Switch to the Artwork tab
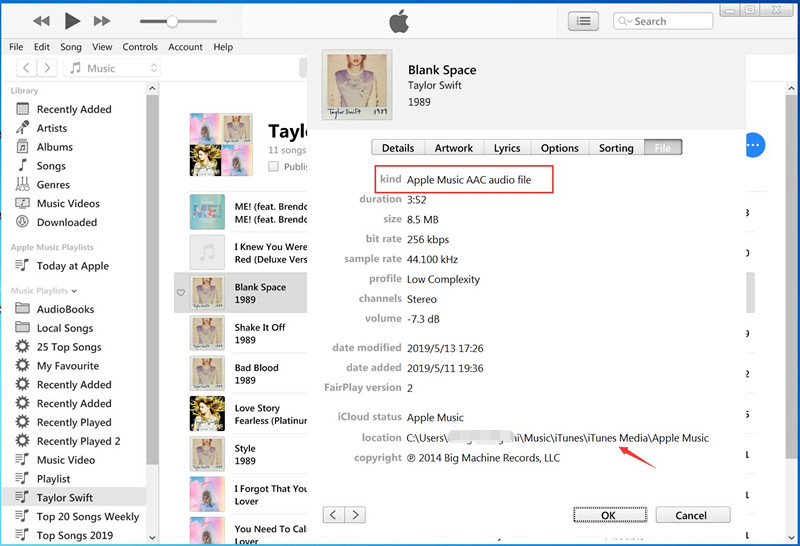Image resolution: width=800 pixels, height=546 pixels. pos(454,148)
